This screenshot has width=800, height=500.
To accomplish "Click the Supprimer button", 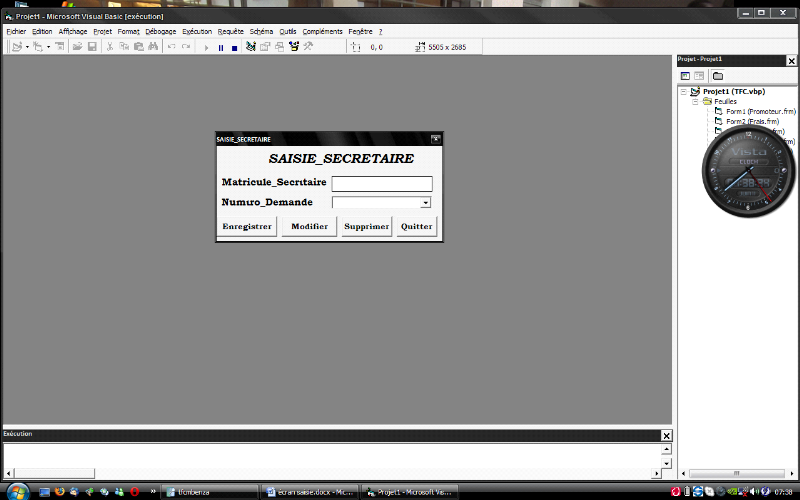I will click(x=366, y=227).
